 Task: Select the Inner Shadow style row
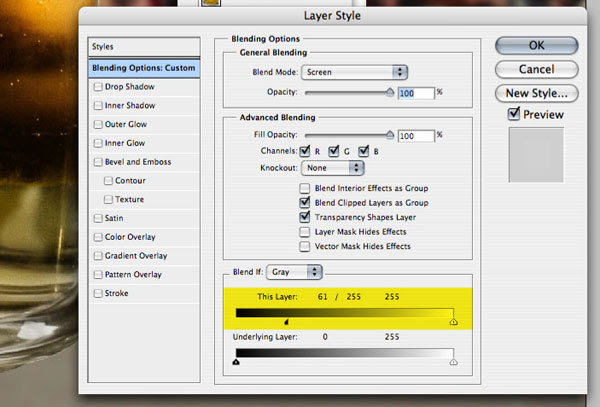[144, 106]
